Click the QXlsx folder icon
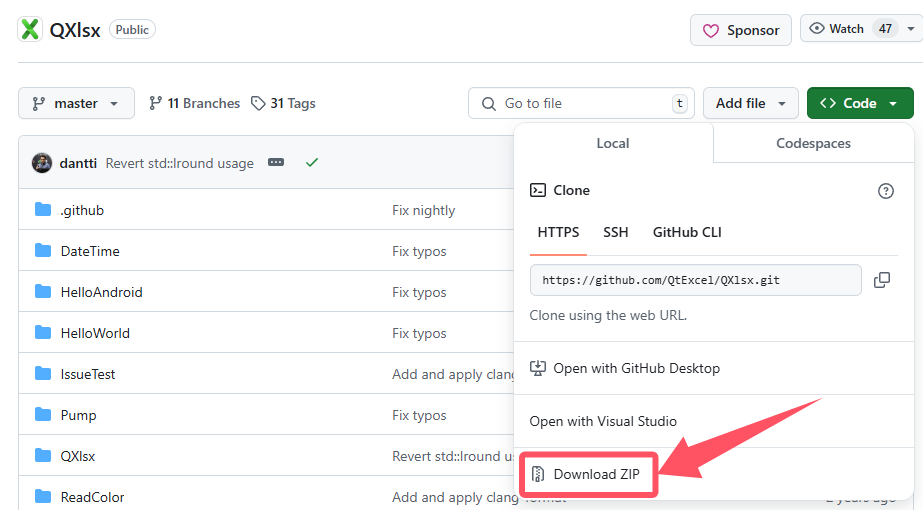 pos(43,455)
